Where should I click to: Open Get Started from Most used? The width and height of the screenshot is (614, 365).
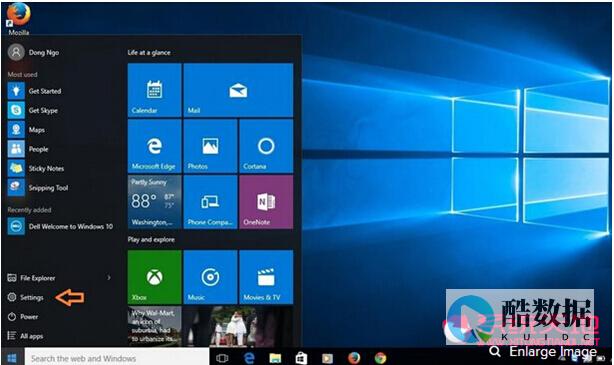tap(34, 91)
